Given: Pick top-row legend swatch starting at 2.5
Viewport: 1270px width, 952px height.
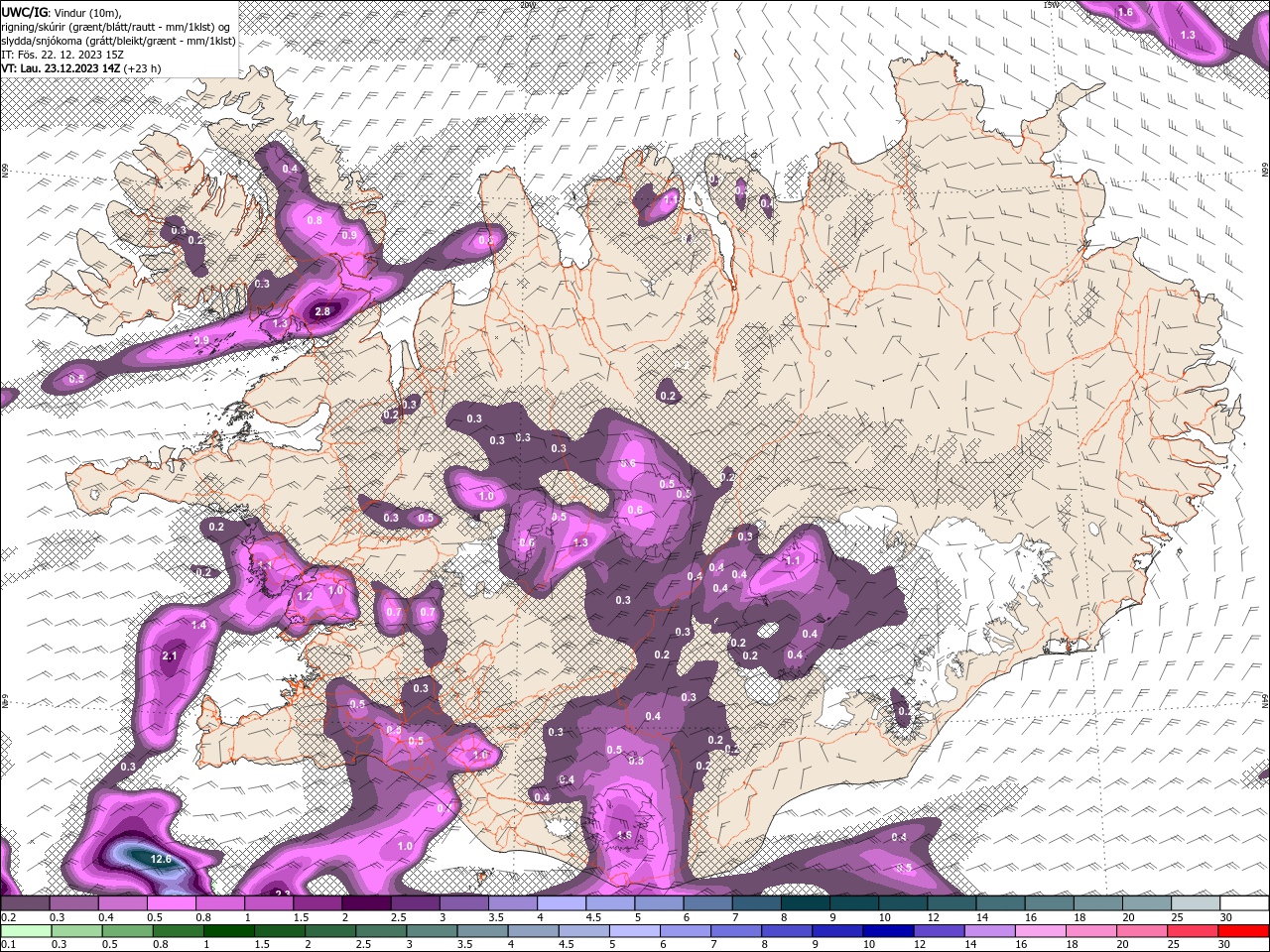Looking at the screenshot, I should coord(414,902).
